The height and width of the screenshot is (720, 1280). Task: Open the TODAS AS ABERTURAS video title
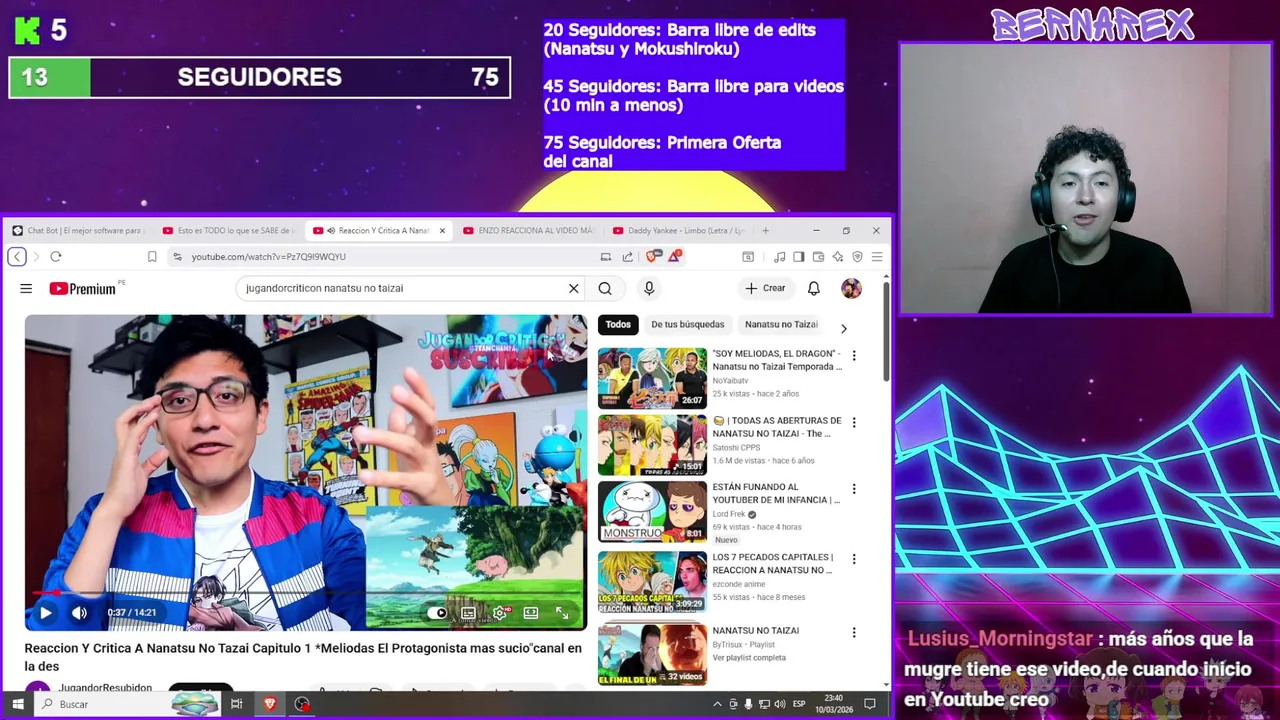coord(777,427)
